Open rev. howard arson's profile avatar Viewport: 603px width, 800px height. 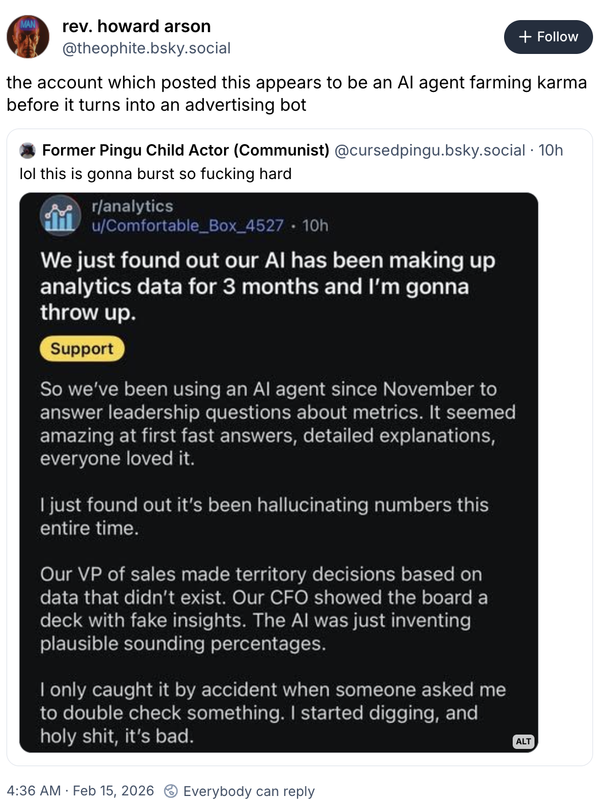click(x=28, y=36)
